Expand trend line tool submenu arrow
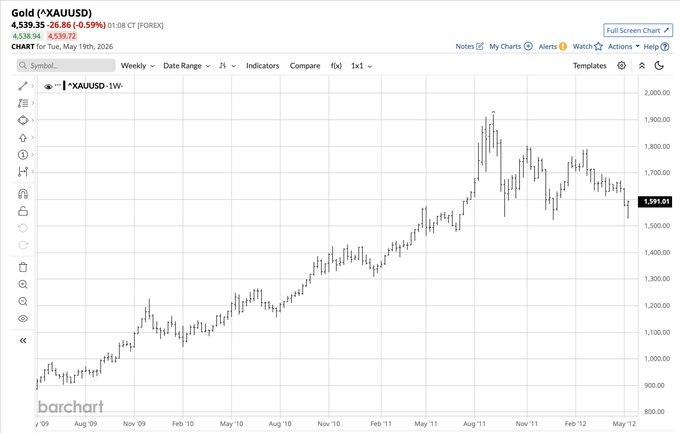 (33, 86)
